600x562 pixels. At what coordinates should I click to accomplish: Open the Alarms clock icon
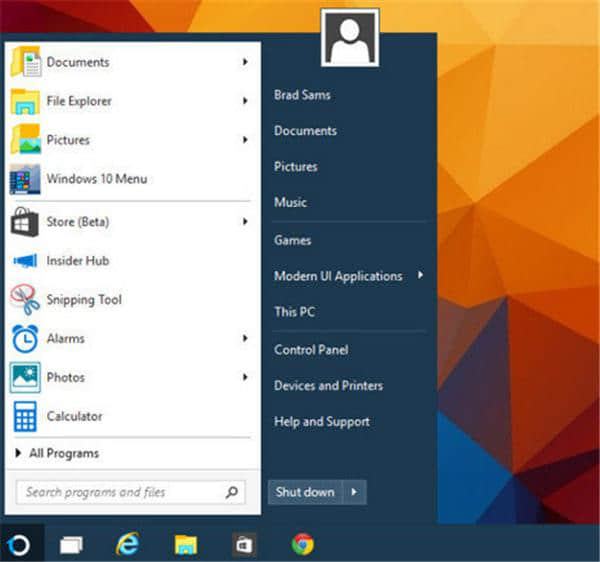pos(25,339)
